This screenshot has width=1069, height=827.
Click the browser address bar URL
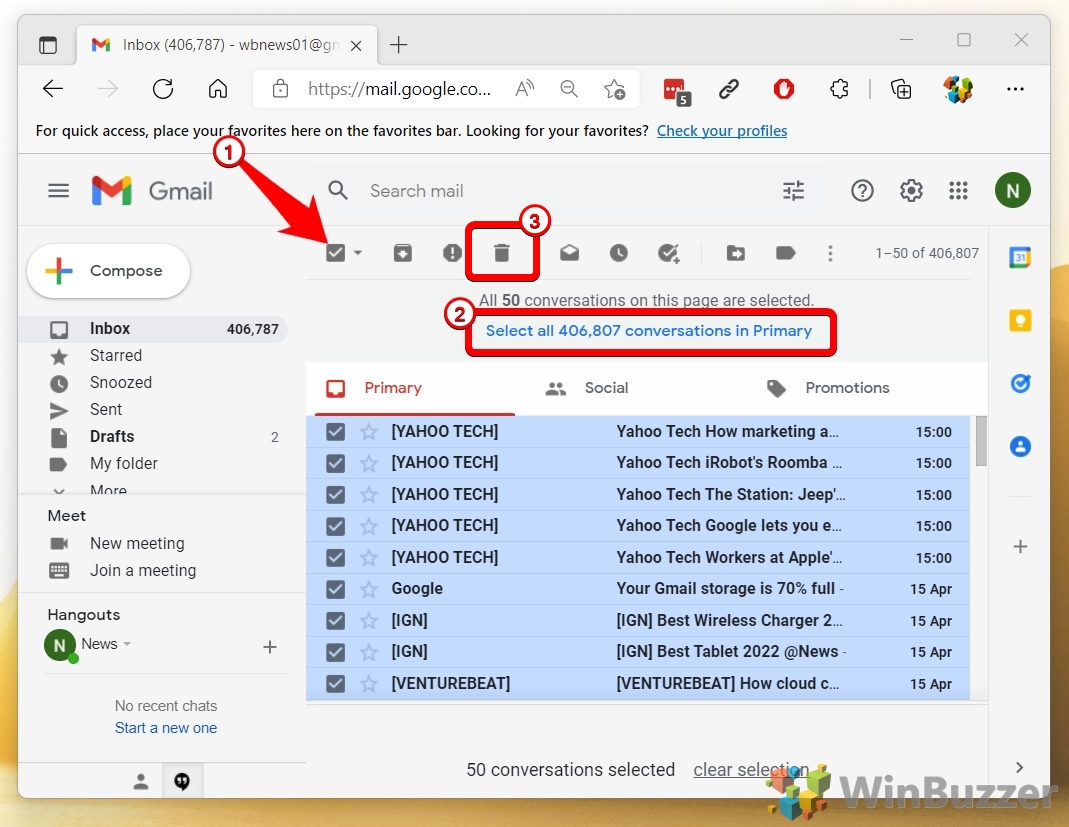pyautogui.click(x=399, y=89)
